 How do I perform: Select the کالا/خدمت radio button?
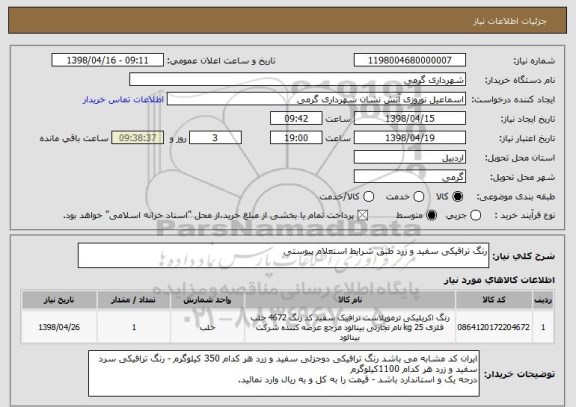368,197
